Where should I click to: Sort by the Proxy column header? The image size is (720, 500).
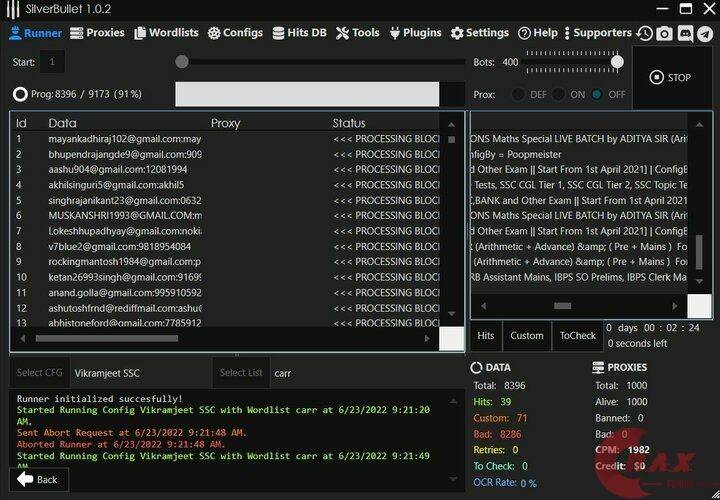click(225, 123)
